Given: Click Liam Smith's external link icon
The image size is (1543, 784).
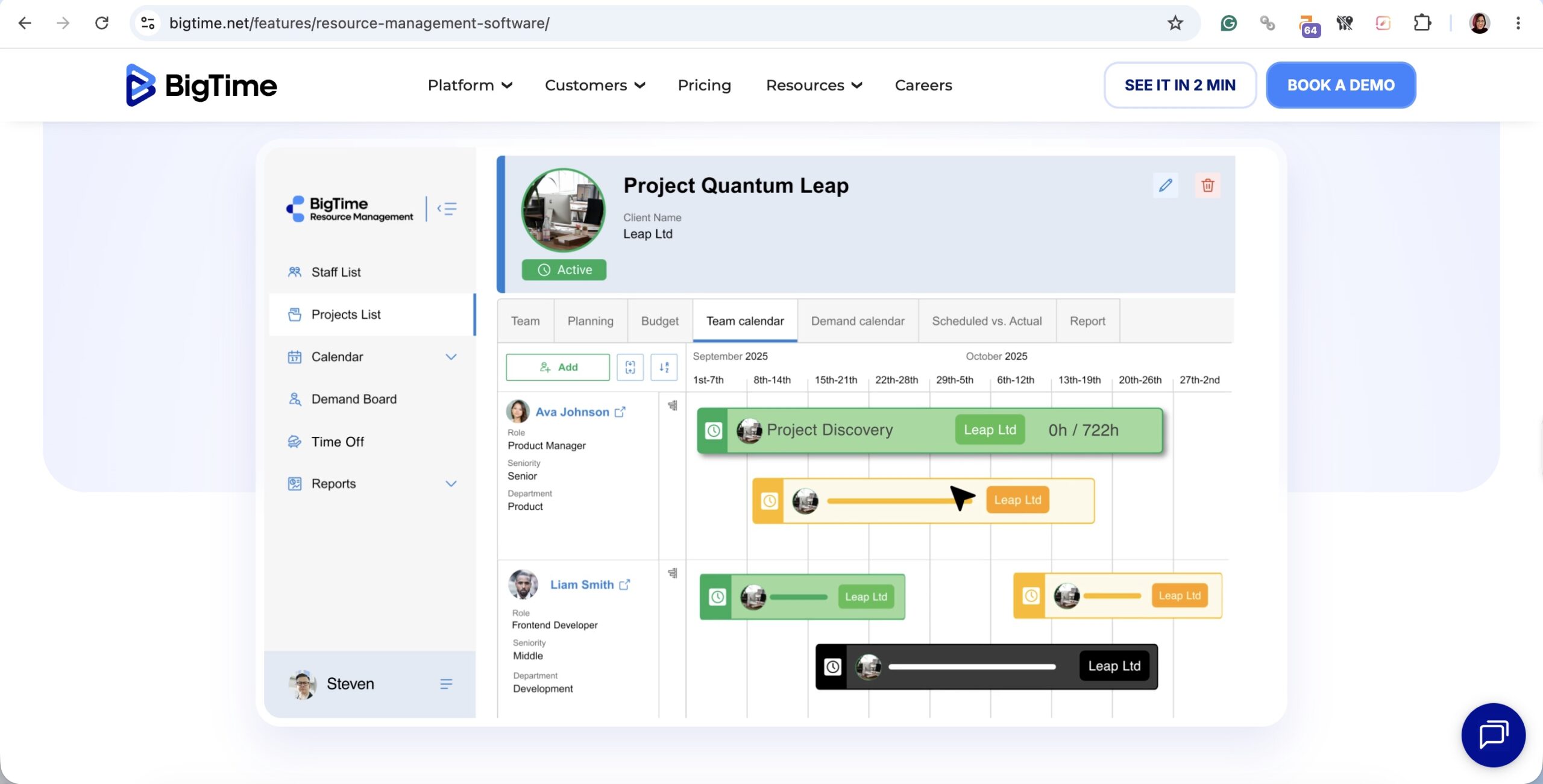Looking at the screenshot, I should pos(625,585).
